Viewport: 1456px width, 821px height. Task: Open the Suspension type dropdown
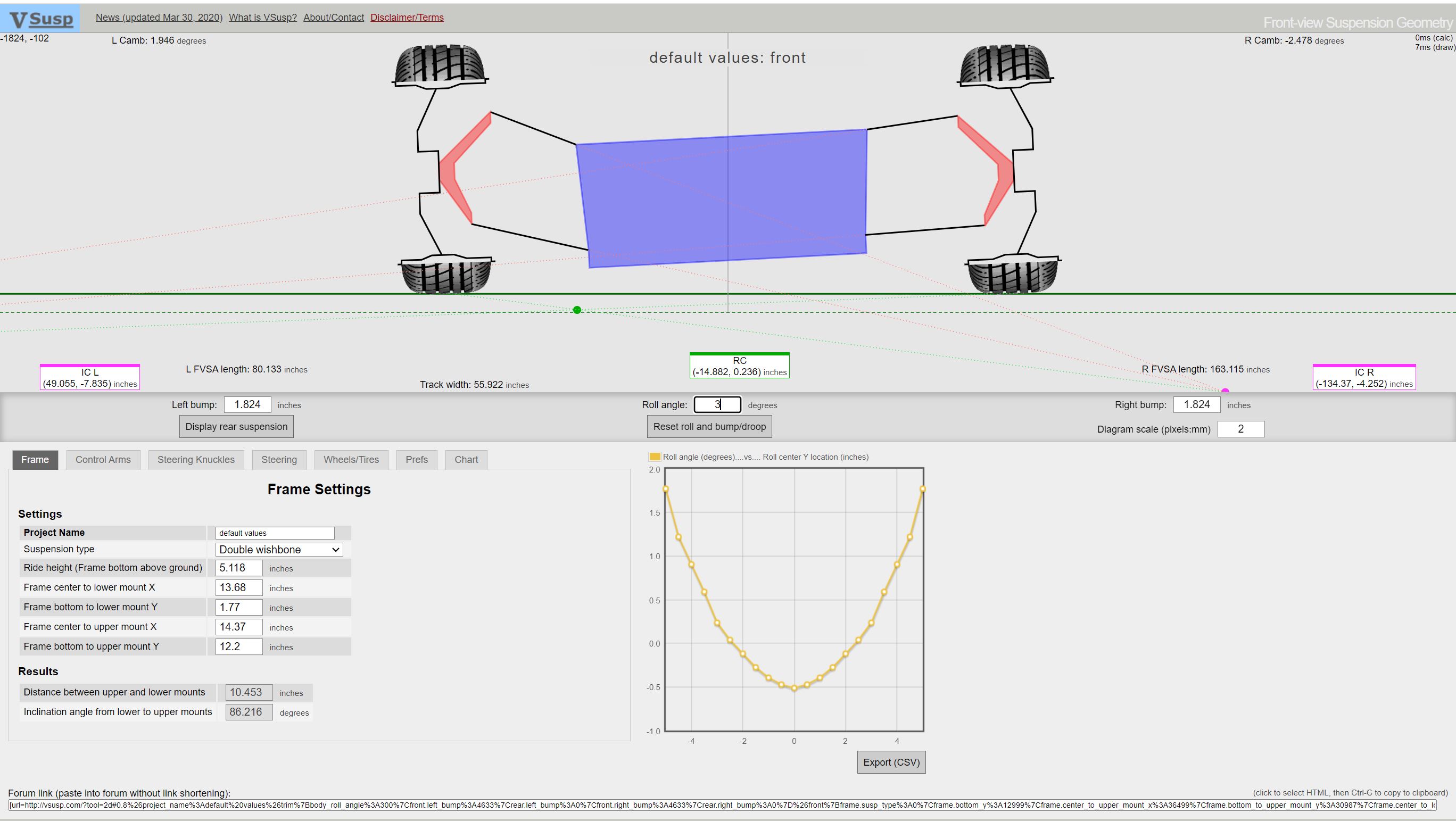pyautogui.click(x=279, y=549)
